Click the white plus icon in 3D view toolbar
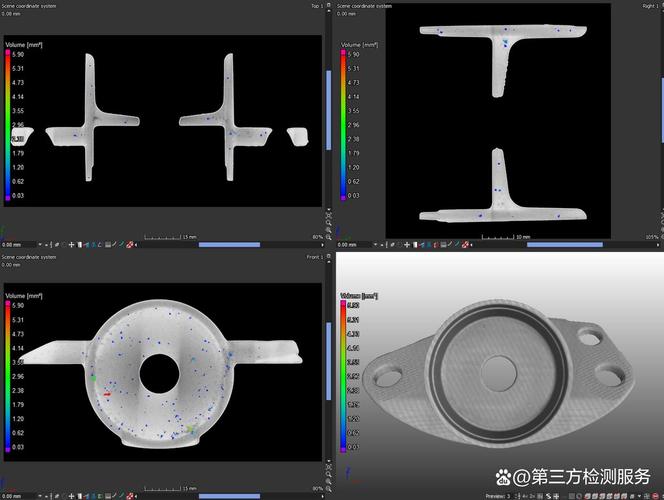Screen dimensions: 664x500 (556, 496)
